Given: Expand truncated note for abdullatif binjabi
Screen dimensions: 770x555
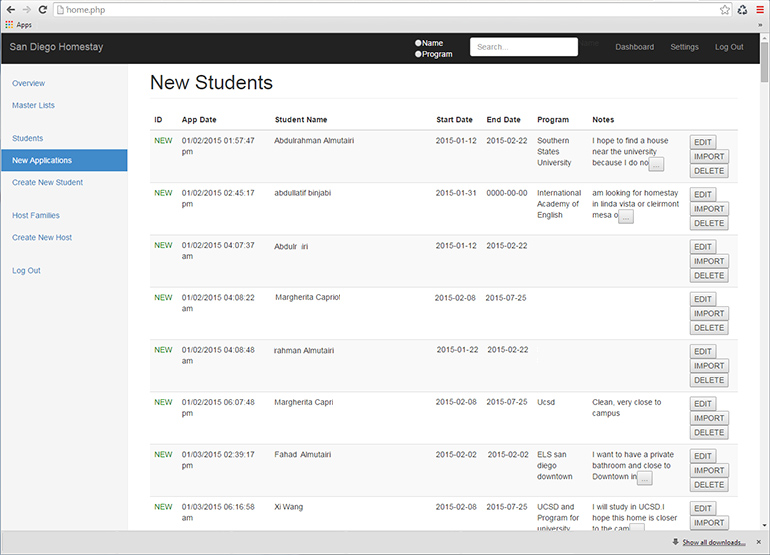Looking at the screenshot, I should point(626,216).
